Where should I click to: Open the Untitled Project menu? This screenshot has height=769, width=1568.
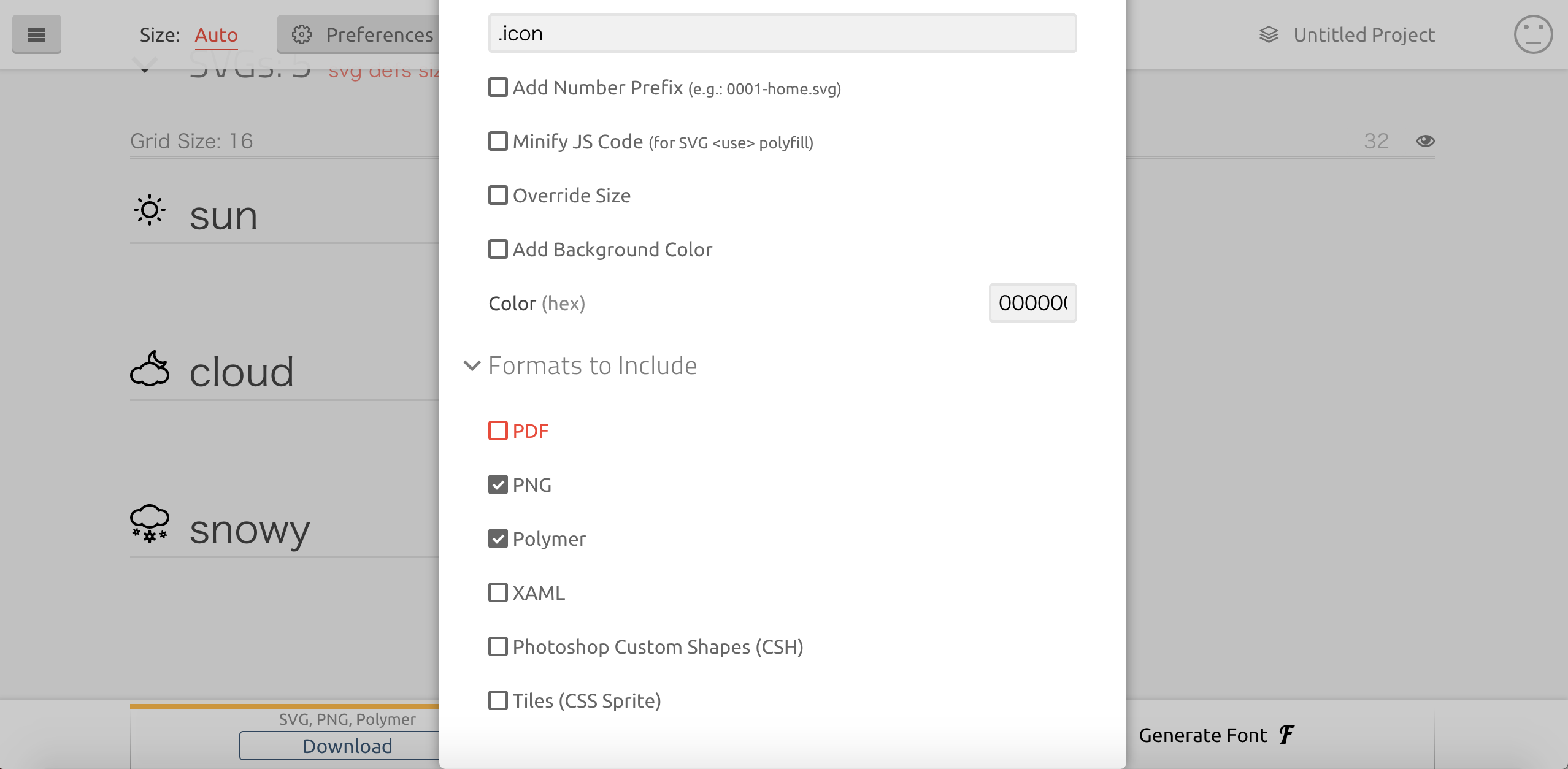tap(1364, 35)
